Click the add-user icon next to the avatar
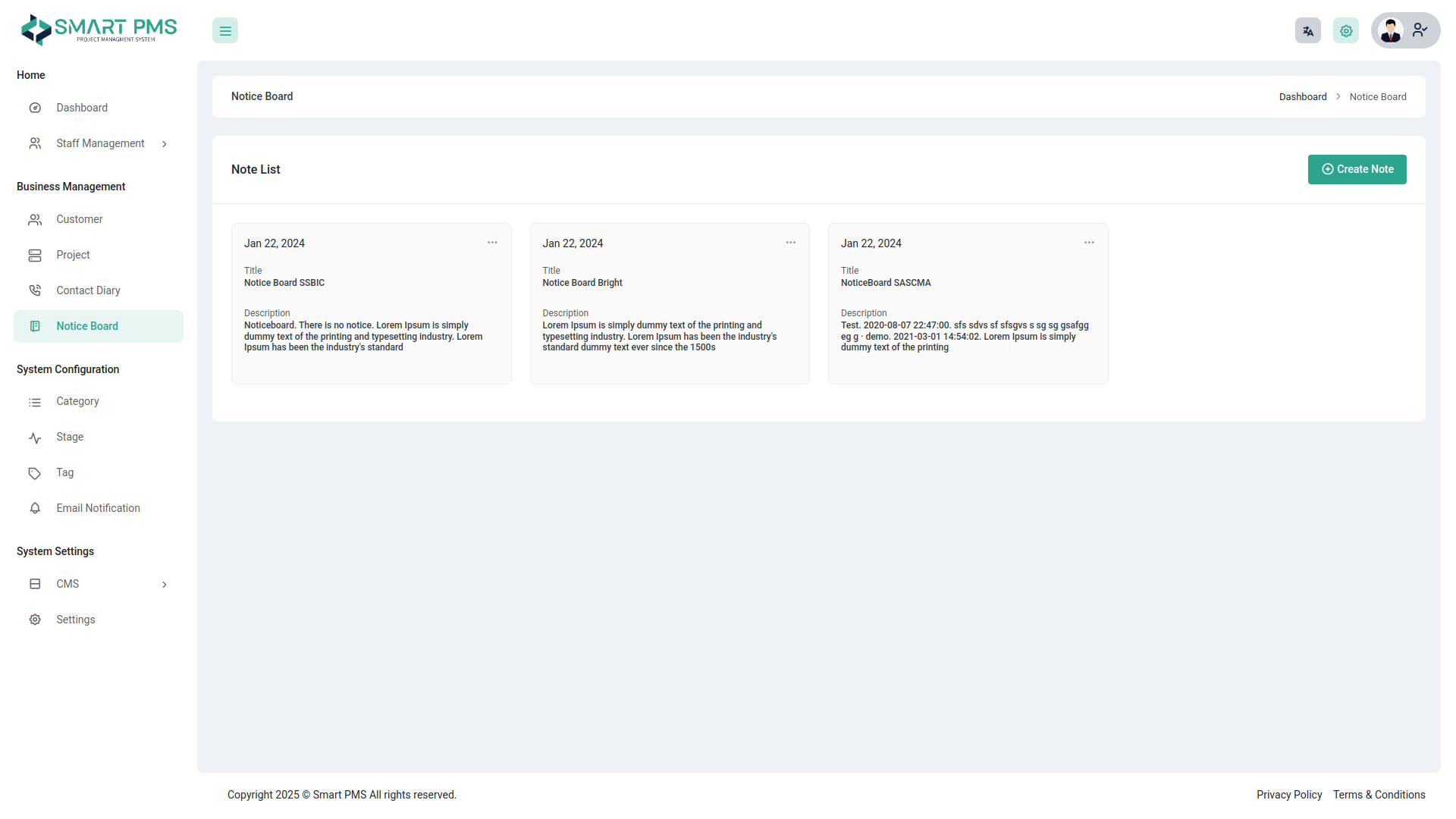 point(1420,30)
